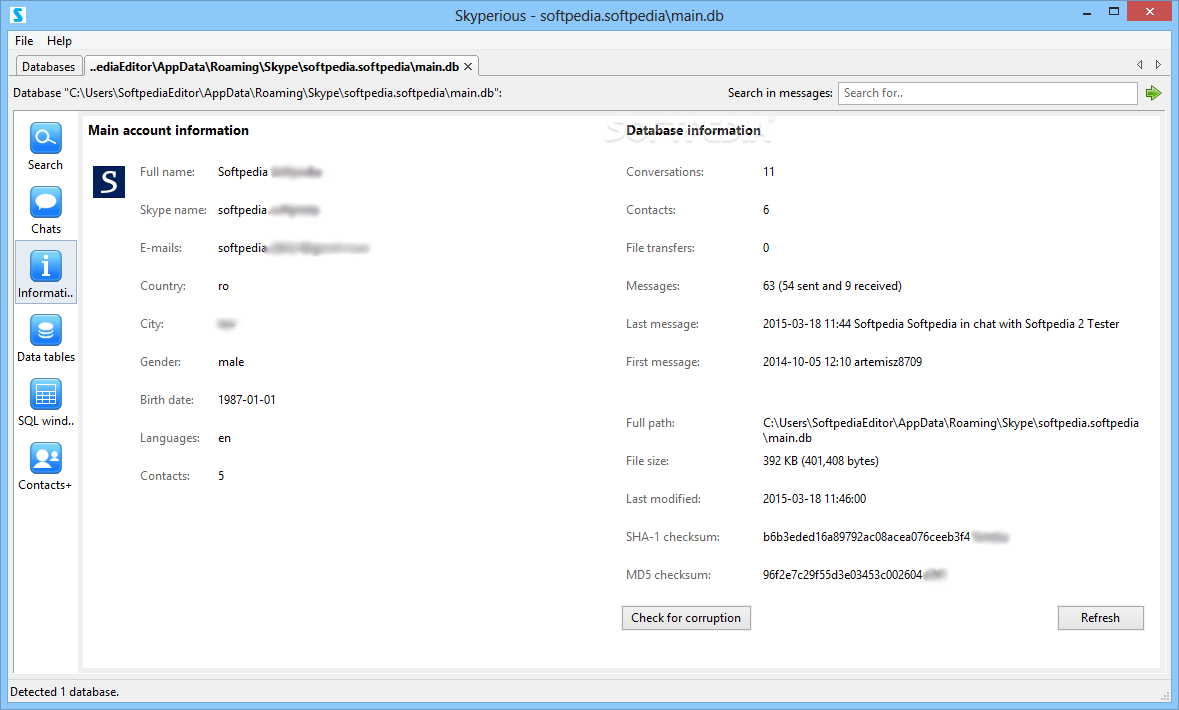Screen dimensions: 1179x710
Task: Click the Refresh button
Action: [x=1100, y=617]
